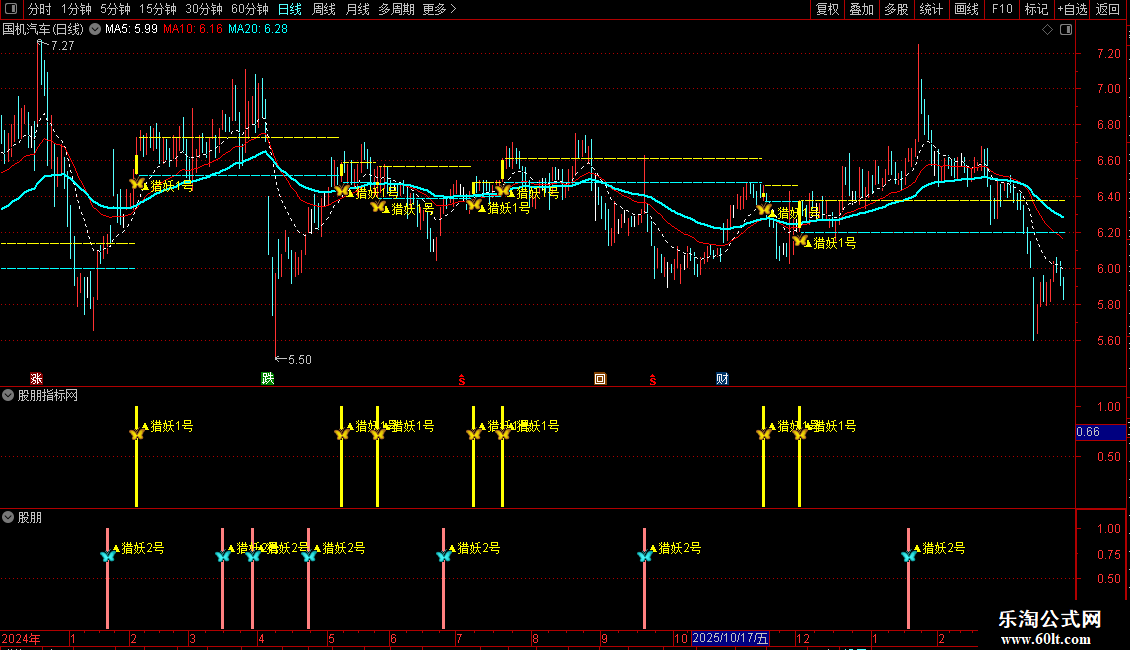This screenshot has width=1130, height=650.
Task: Click the cyan MA20: 6.28 label
Action: tap(258, 29)
